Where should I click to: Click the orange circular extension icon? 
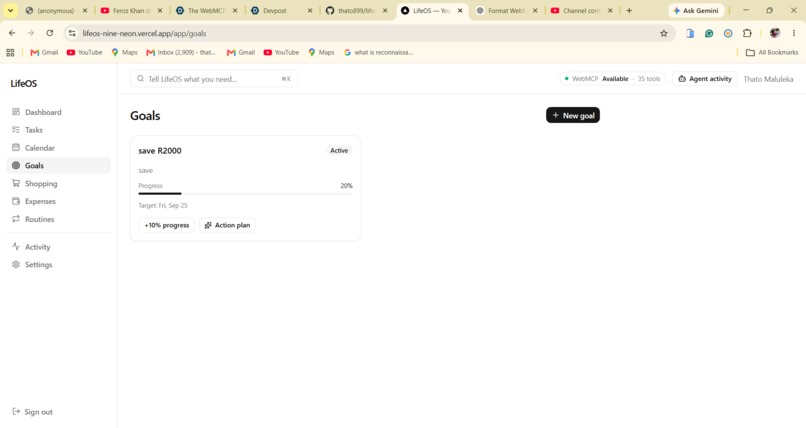coord(728,33)
